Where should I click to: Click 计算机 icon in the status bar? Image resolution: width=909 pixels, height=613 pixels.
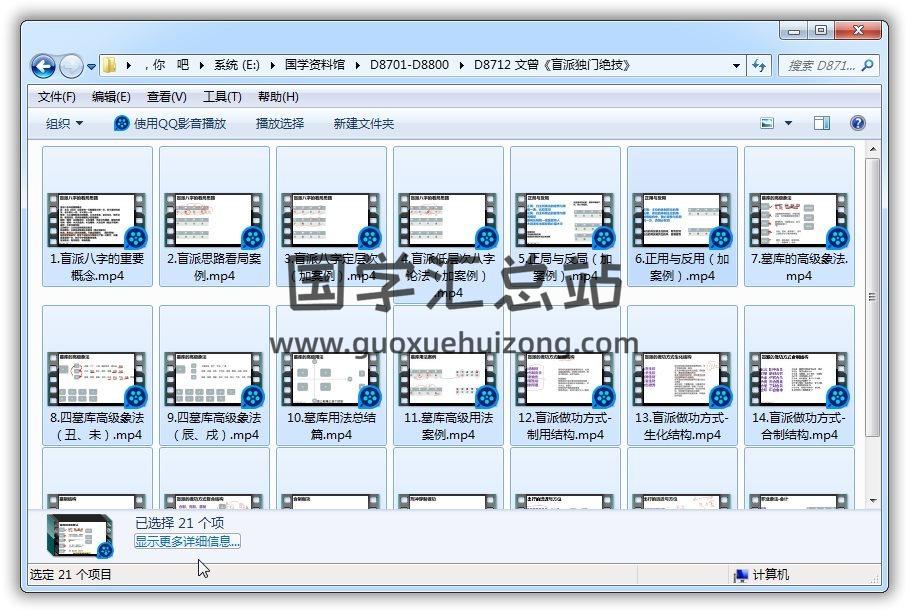tap(741, 575)
